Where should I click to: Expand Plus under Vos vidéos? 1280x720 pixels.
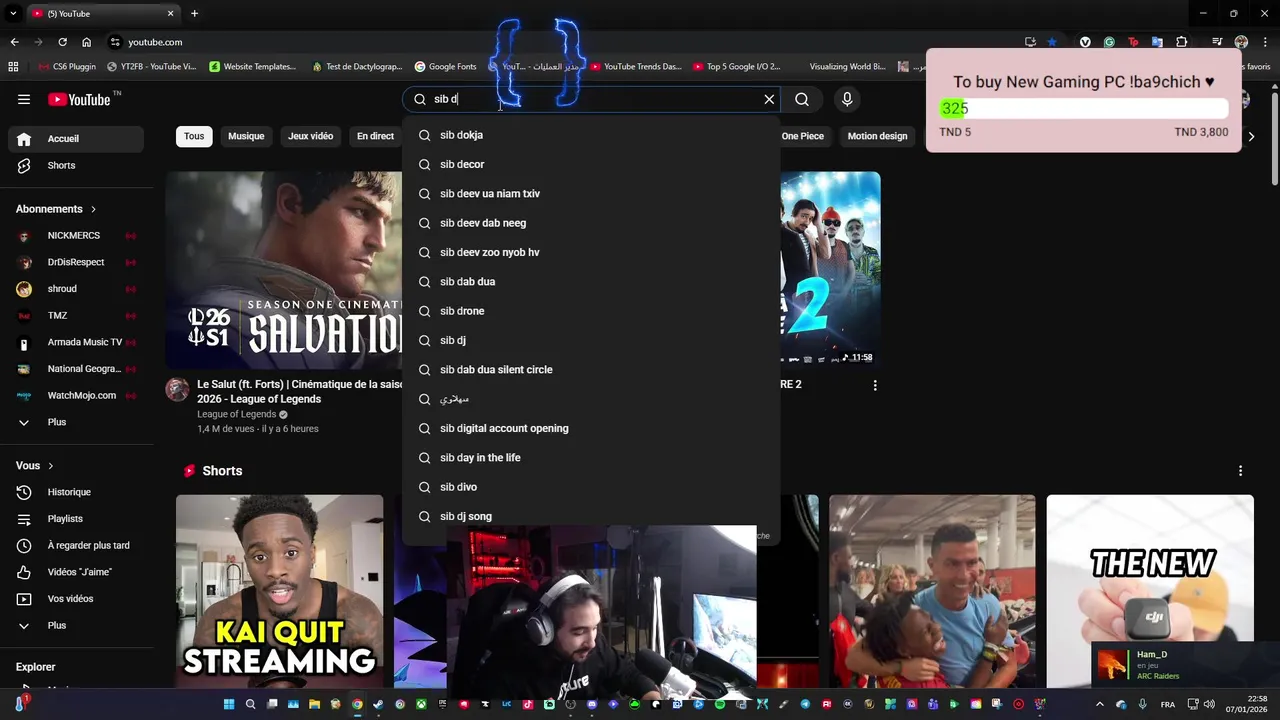coord(76,625)
